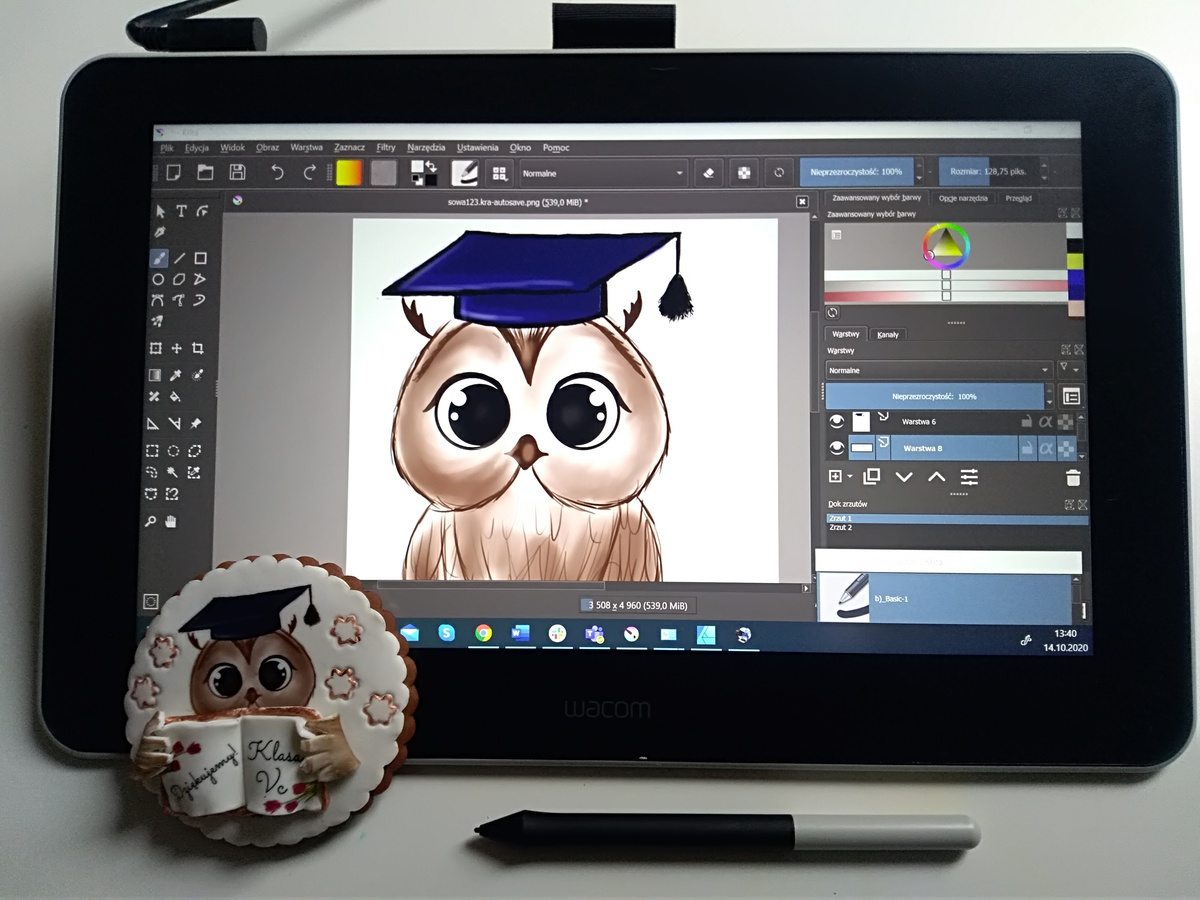Open the Filtry menu
This screenshot has height=900, width=1200.
pos(386,148)
